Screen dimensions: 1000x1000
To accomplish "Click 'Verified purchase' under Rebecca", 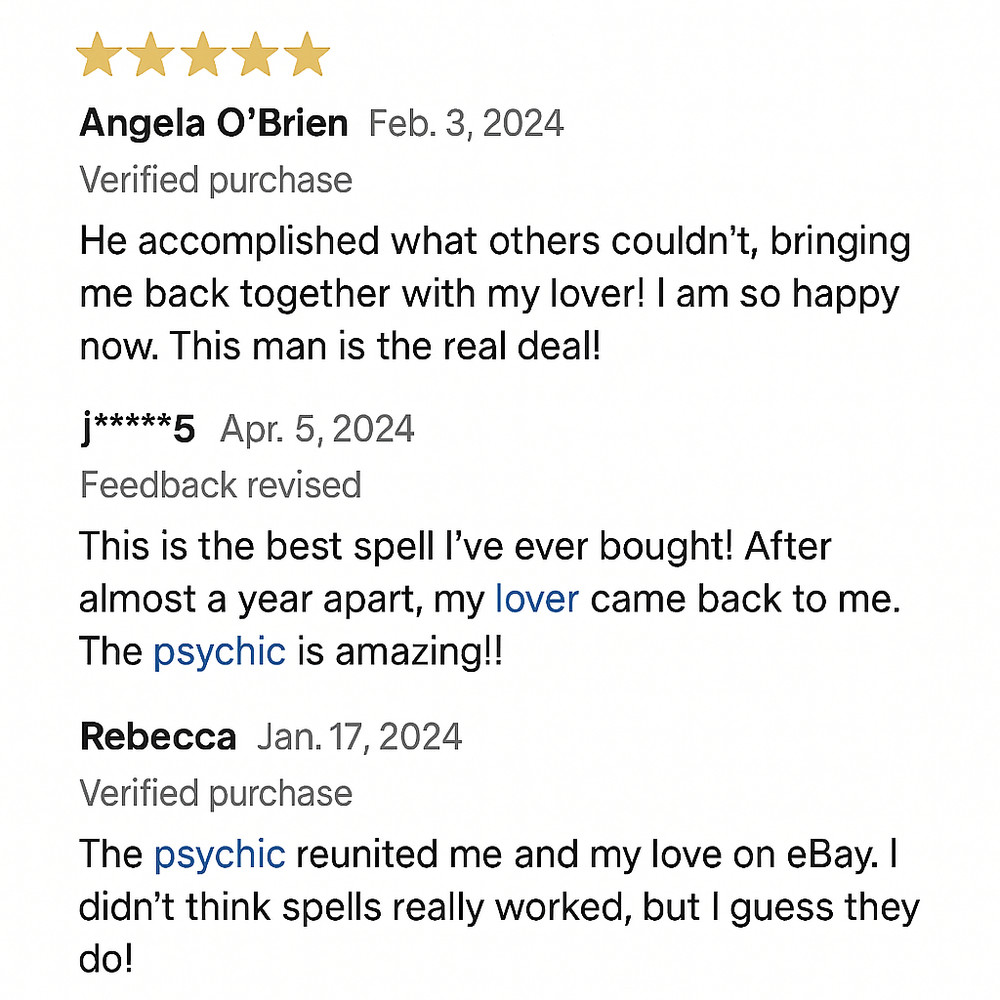I will [x=215, y=794].
